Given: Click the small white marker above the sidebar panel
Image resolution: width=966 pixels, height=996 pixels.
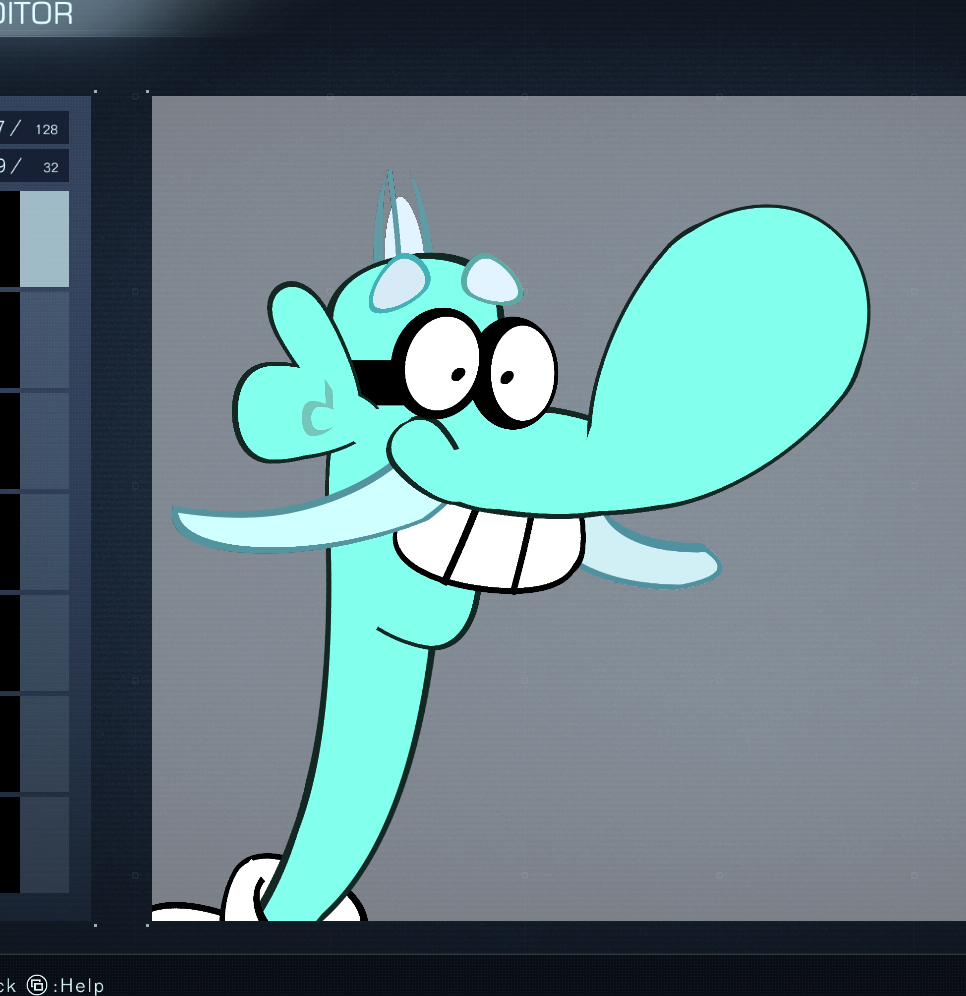Looking at the screenshot, I should [x=95, y=91].
